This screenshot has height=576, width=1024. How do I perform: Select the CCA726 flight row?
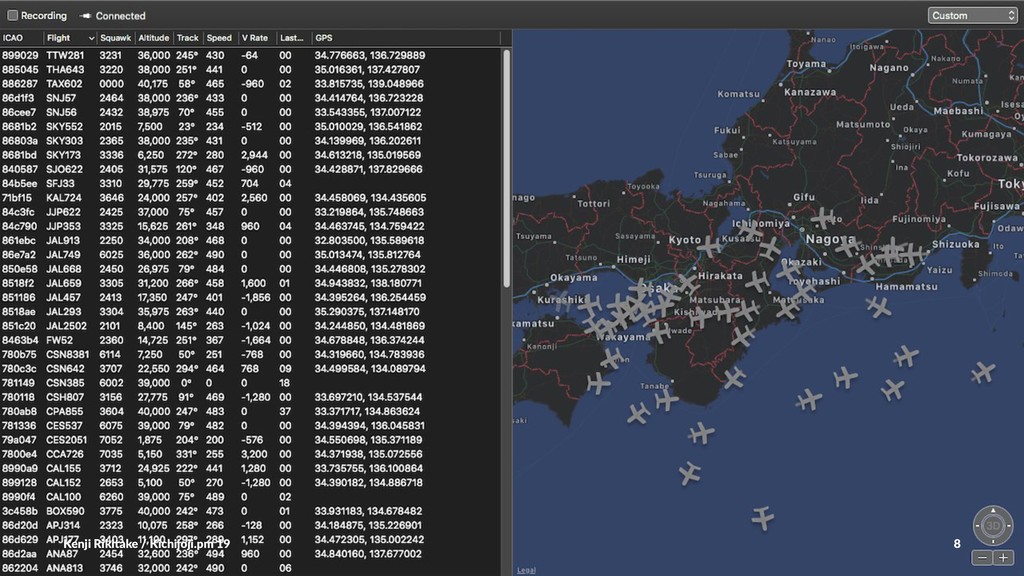click(x=251, y=455)
